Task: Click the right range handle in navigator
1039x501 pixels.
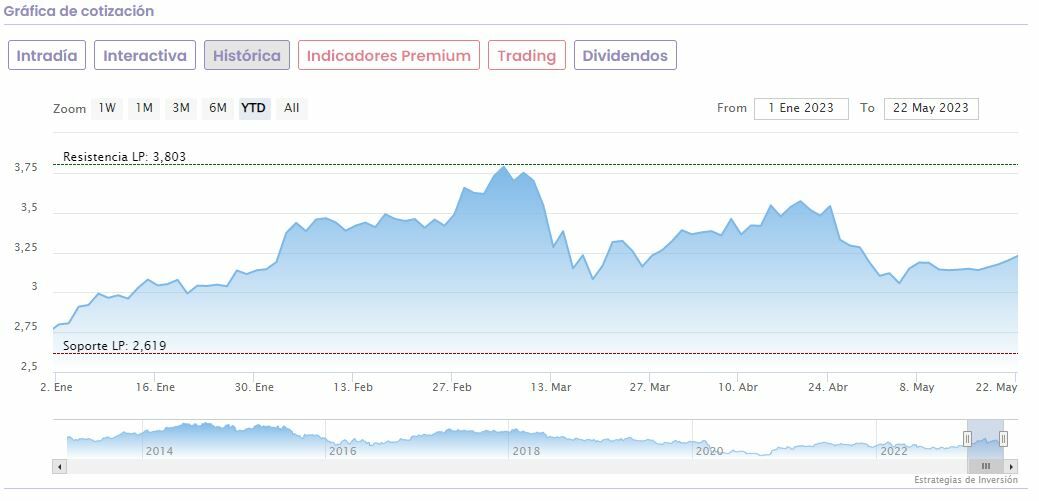Action: click(x=1003, y=438)
